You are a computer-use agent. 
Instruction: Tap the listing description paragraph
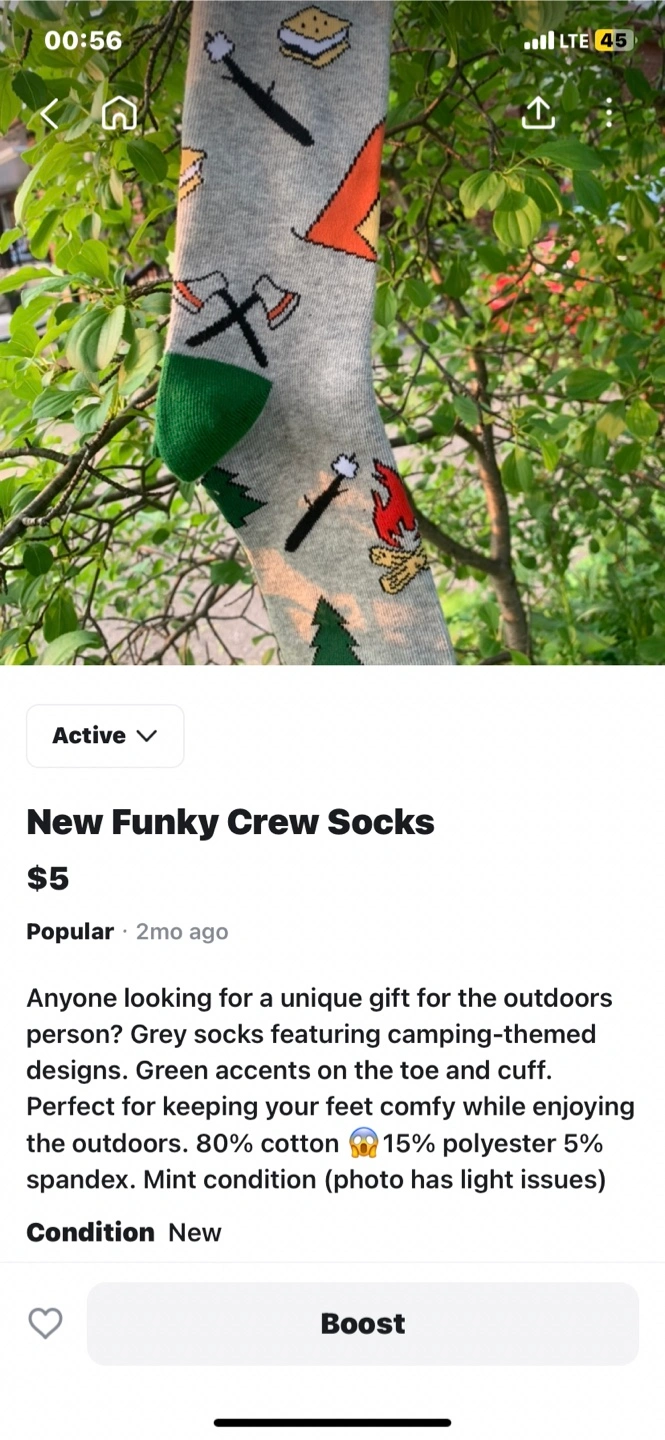[x=330, y=1088]
